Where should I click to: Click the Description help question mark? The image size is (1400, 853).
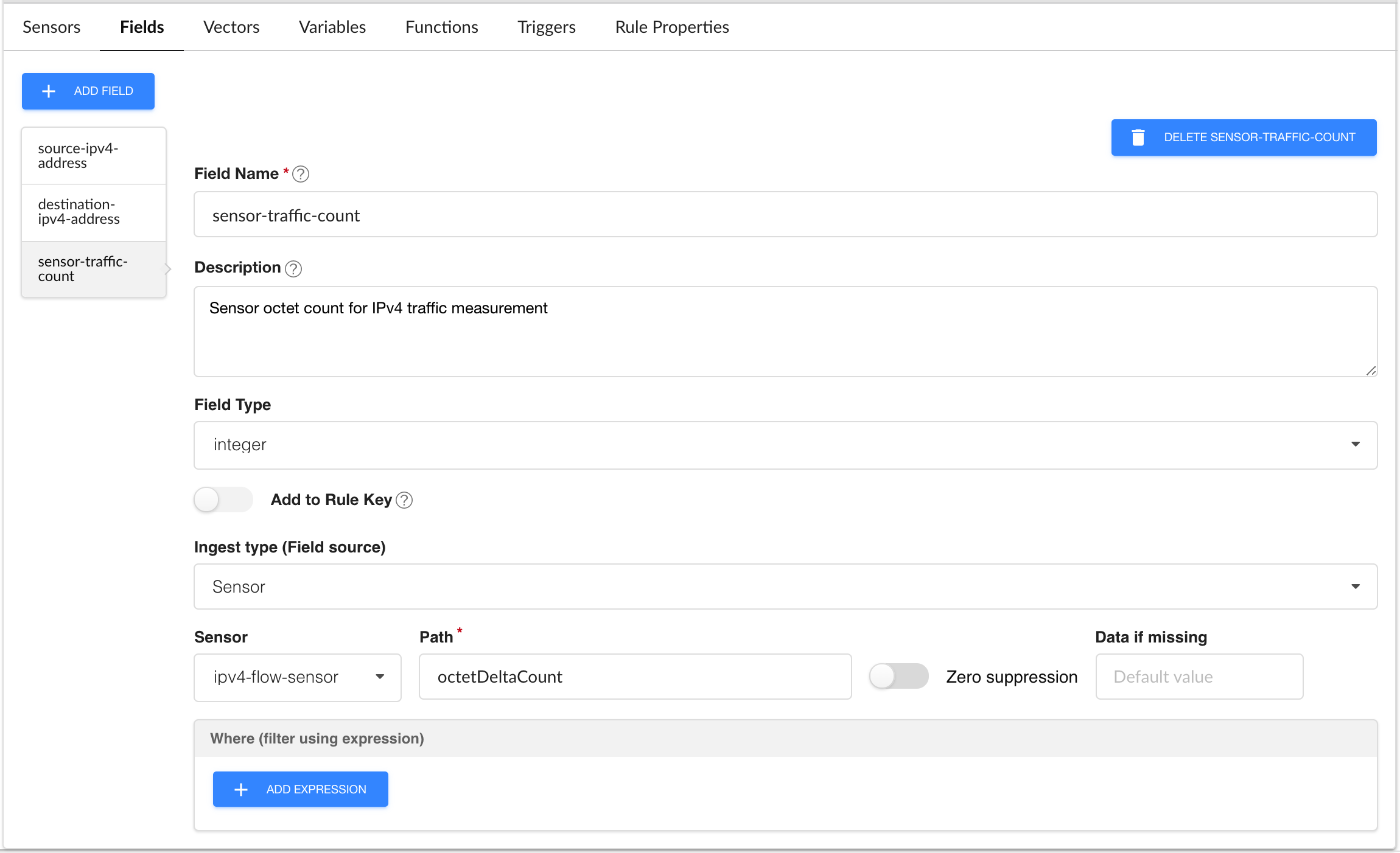click(x=293, y=268)
